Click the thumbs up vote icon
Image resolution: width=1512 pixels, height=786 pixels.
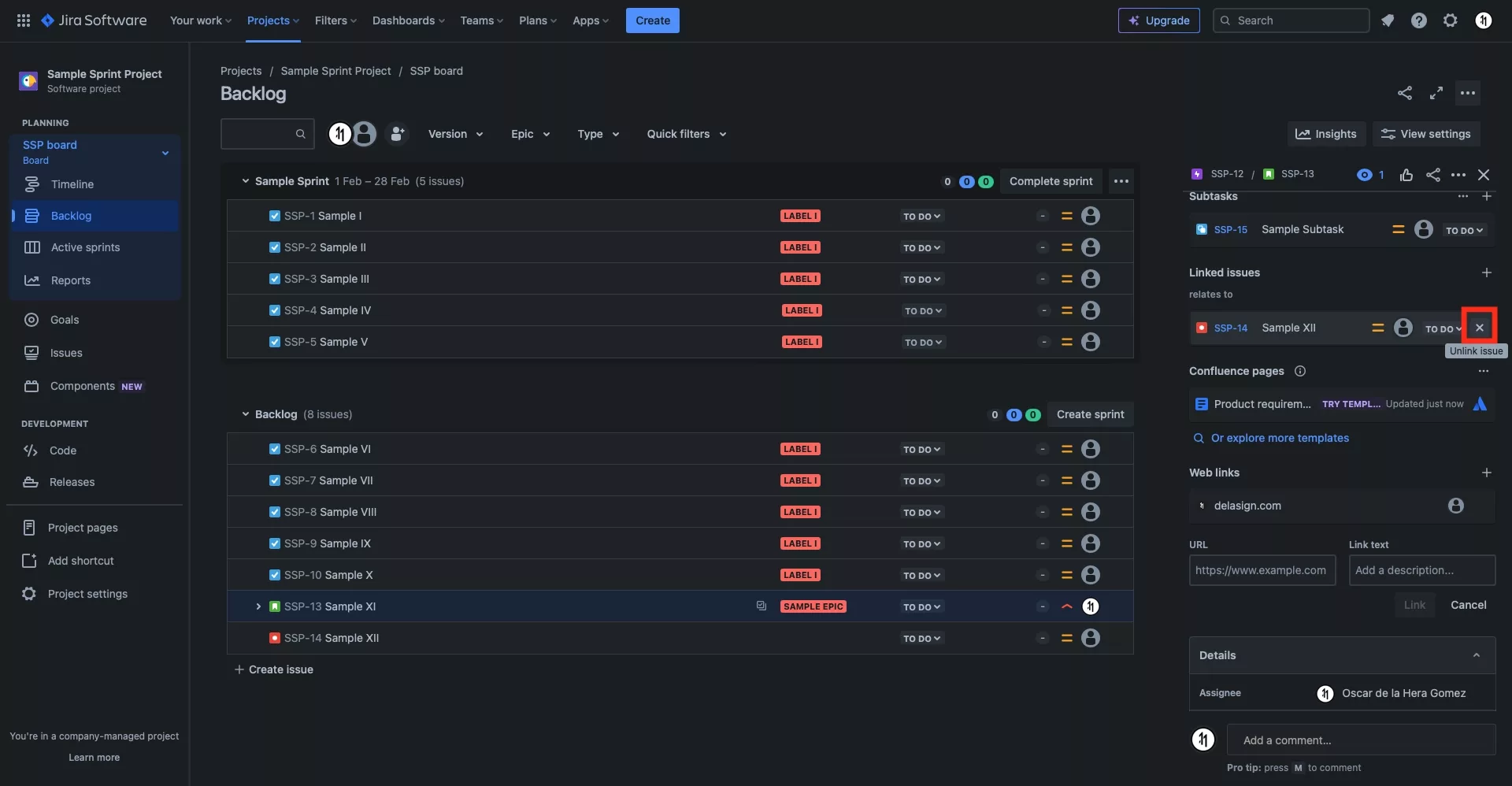(x=1406, y=175)
